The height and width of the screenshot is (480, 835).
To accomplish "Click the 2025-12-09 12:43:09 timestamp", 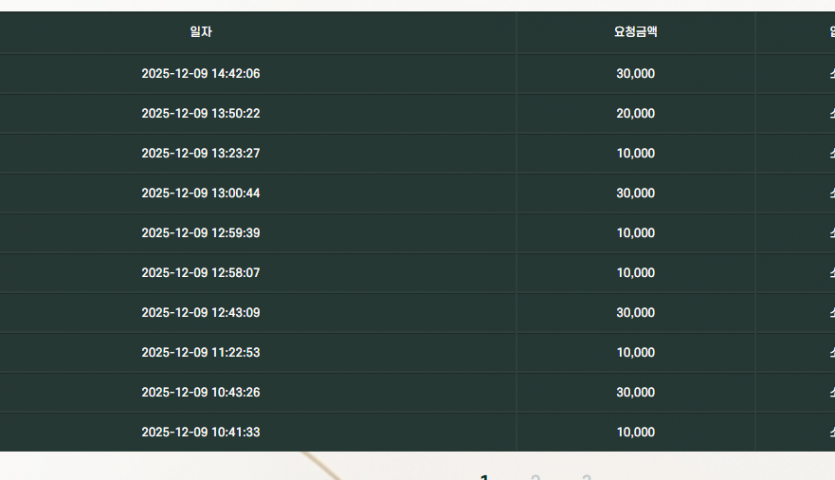I will tap(200, 313).
